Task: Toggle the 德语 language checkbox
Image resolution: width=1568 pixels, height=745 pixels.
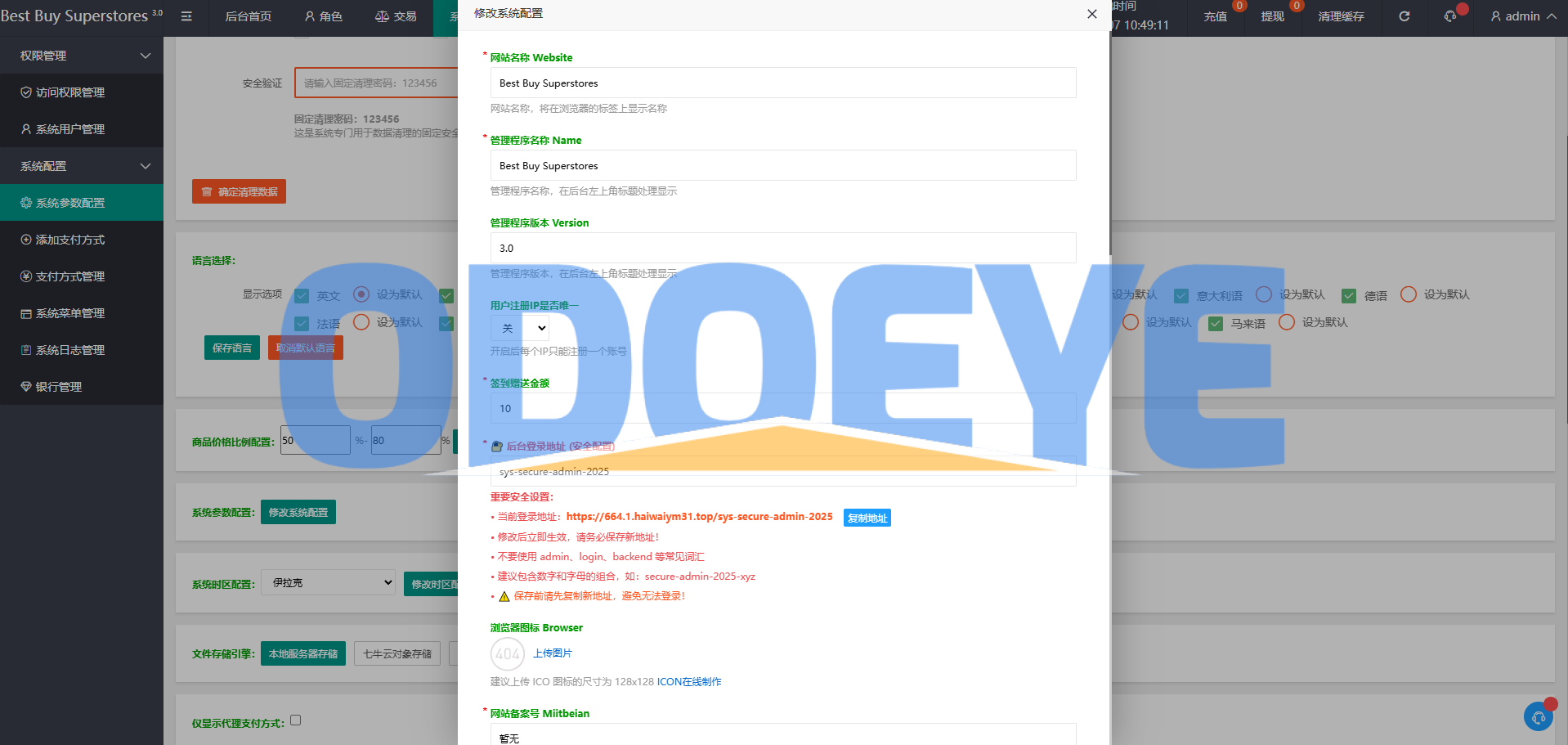Action: [x=1349, y=296]
